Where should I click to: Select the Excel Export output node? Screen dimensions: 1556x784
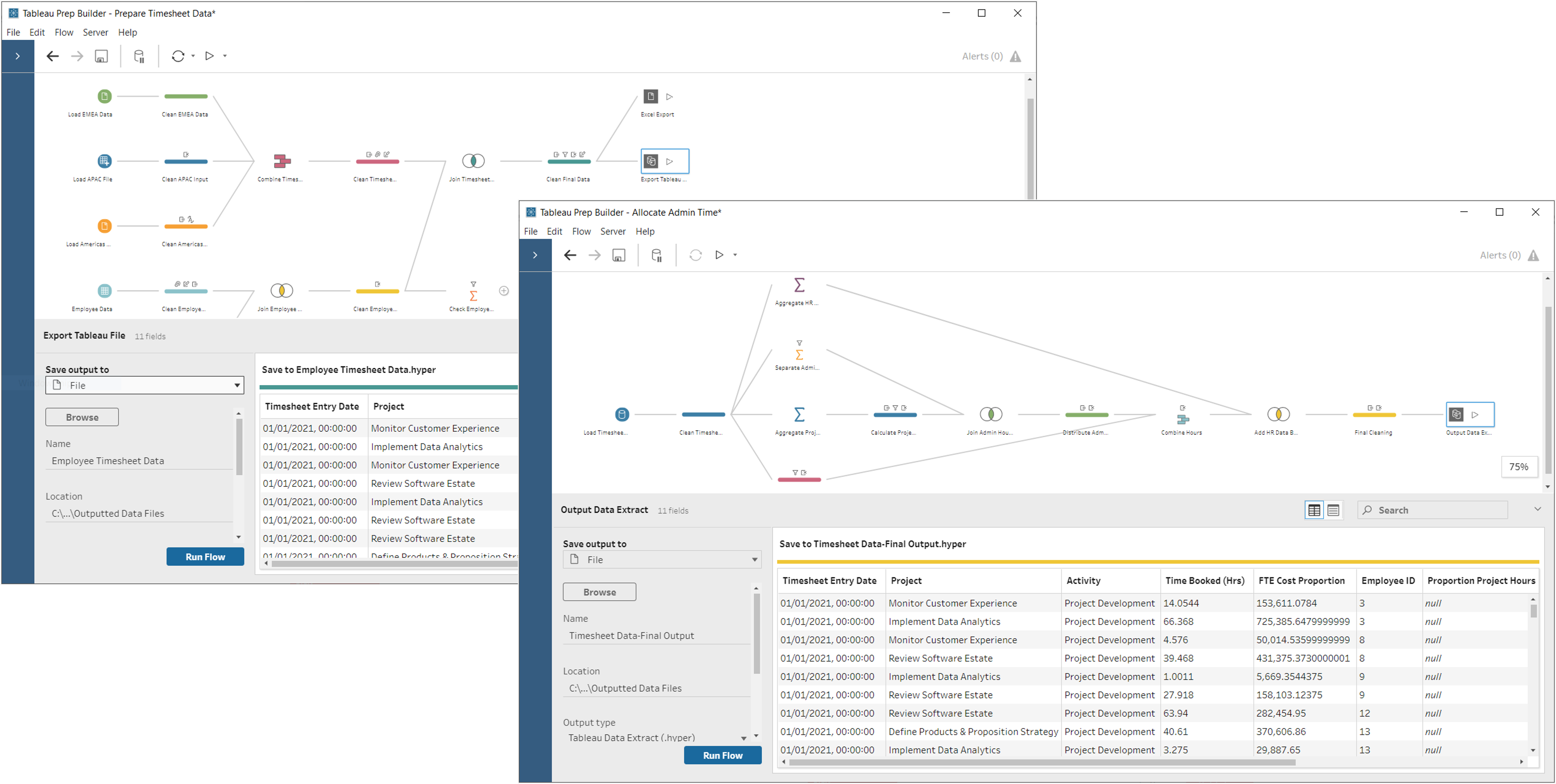(651, 97)
